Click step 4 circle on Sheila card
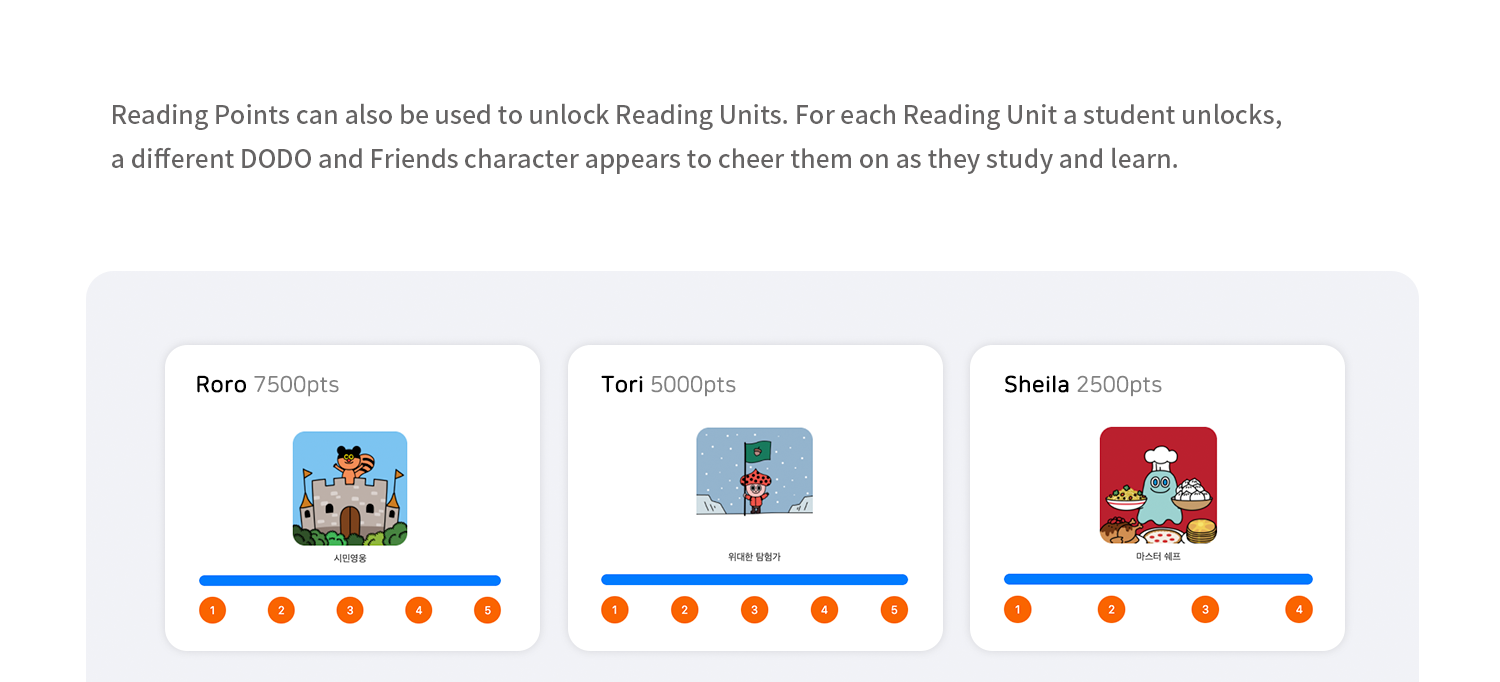This screenshot has height=682, width=1500. (x=1299, y=609)
